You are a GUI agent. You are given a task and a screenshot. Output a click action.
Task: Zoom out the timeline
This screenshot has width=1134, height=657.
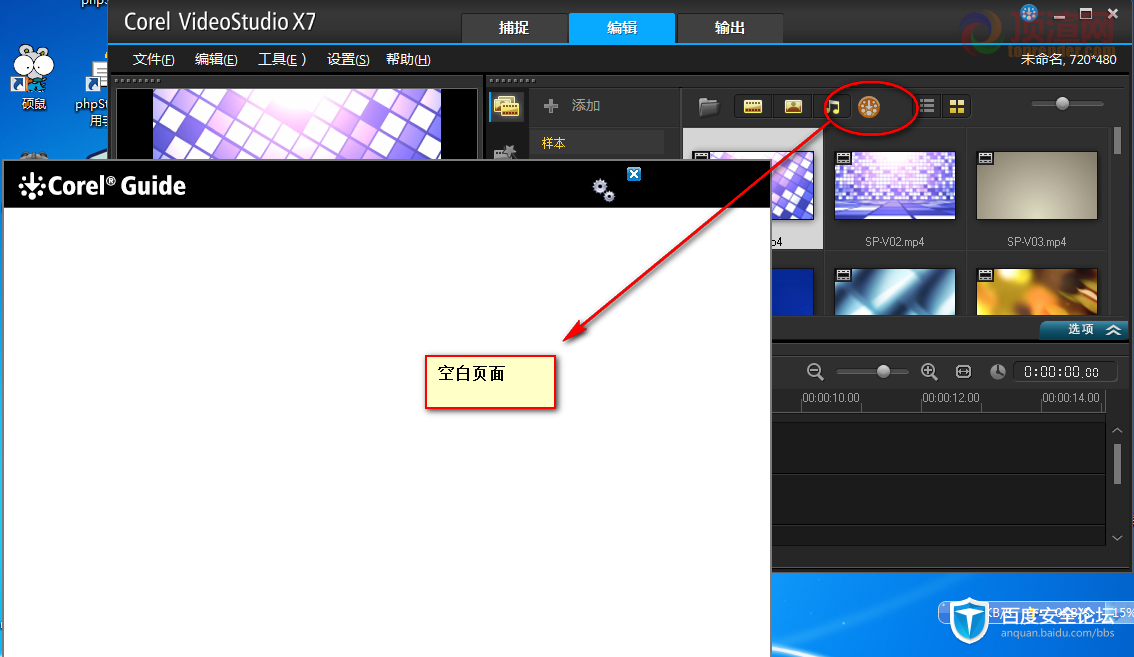point(815,372)
